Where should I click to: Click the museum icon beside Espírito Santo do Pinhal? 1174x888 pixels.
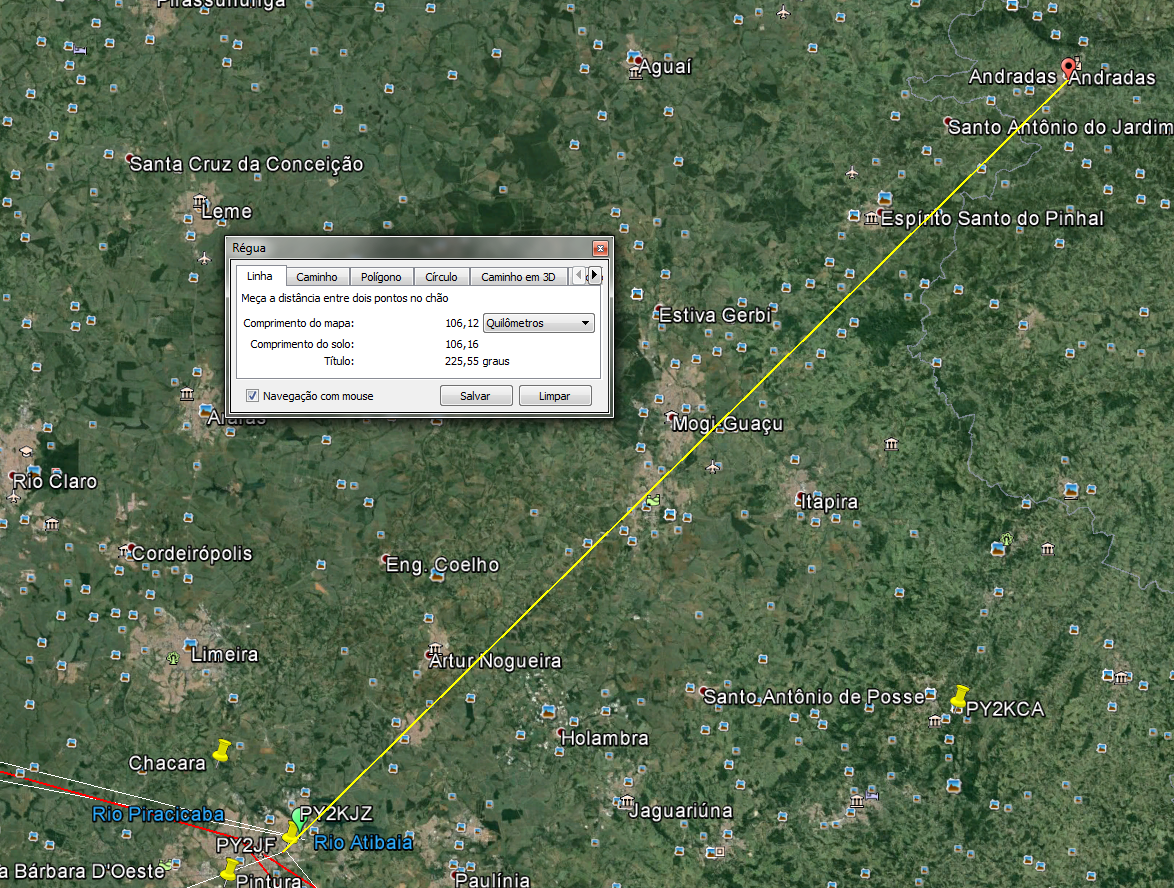tap(871, 218)
